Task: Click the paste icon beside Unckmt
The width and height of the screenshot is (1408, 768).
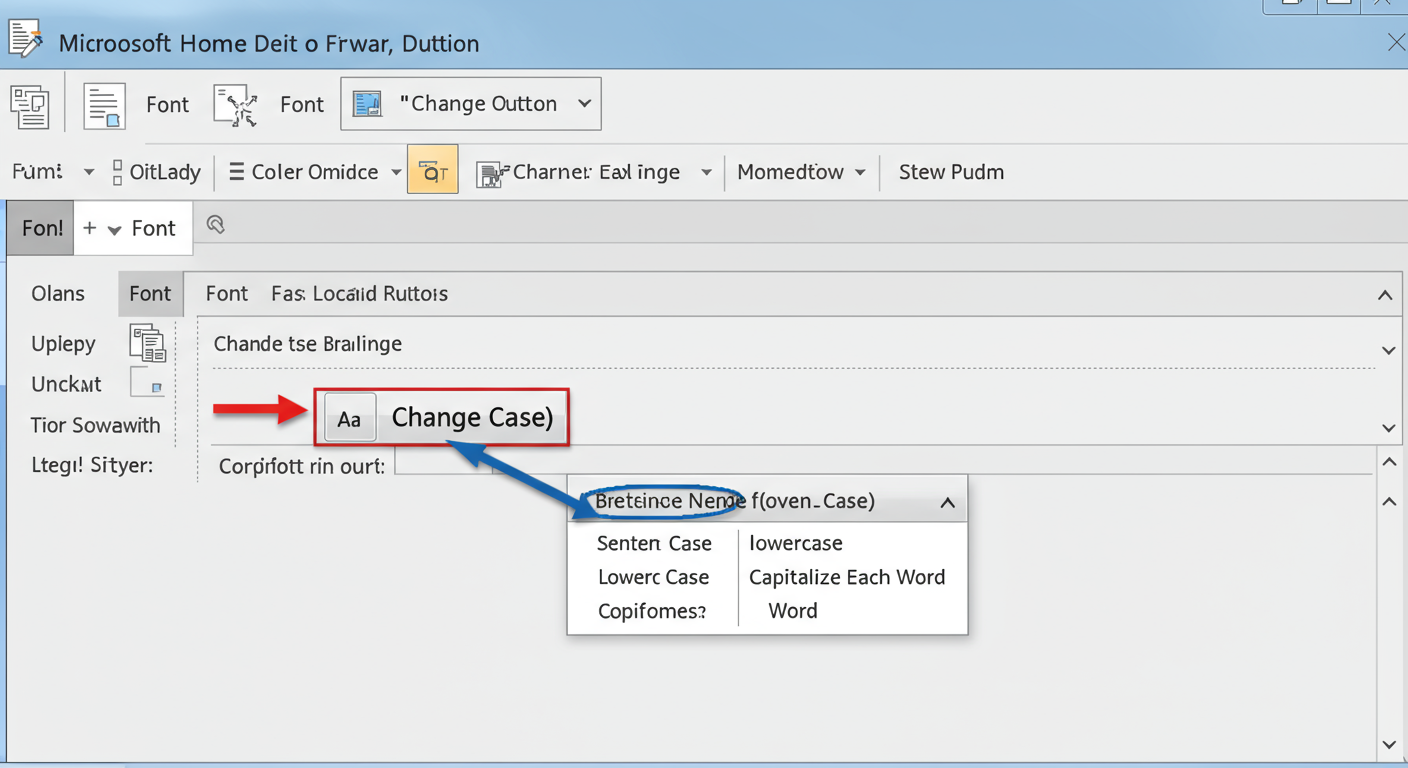Action: [147, 382]
